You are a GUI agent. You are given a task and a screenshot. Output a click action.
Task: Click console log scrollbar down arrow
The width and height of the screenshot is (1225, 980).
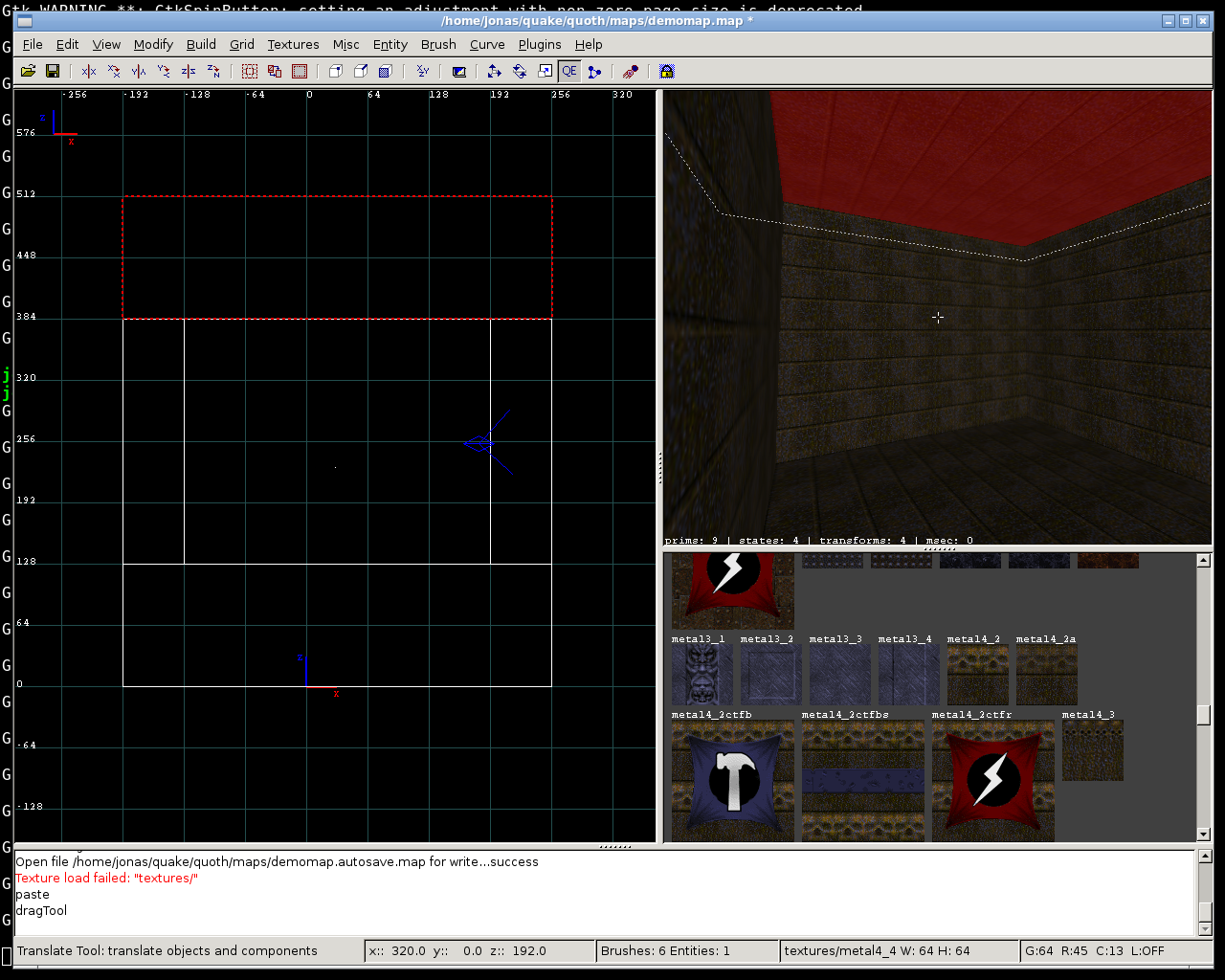pyautogui.click(x=1205, y=928)
